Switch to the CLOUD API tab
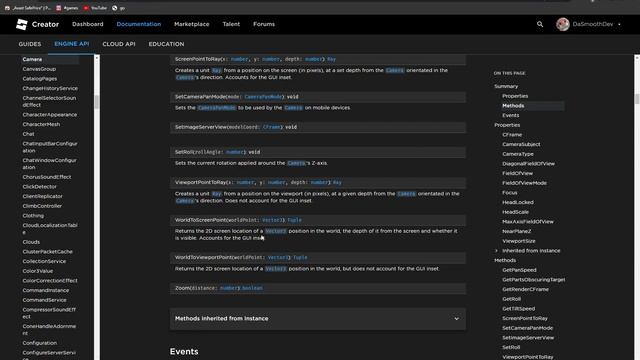The height and width of the screenshot is (360, 640). point(119,44)
